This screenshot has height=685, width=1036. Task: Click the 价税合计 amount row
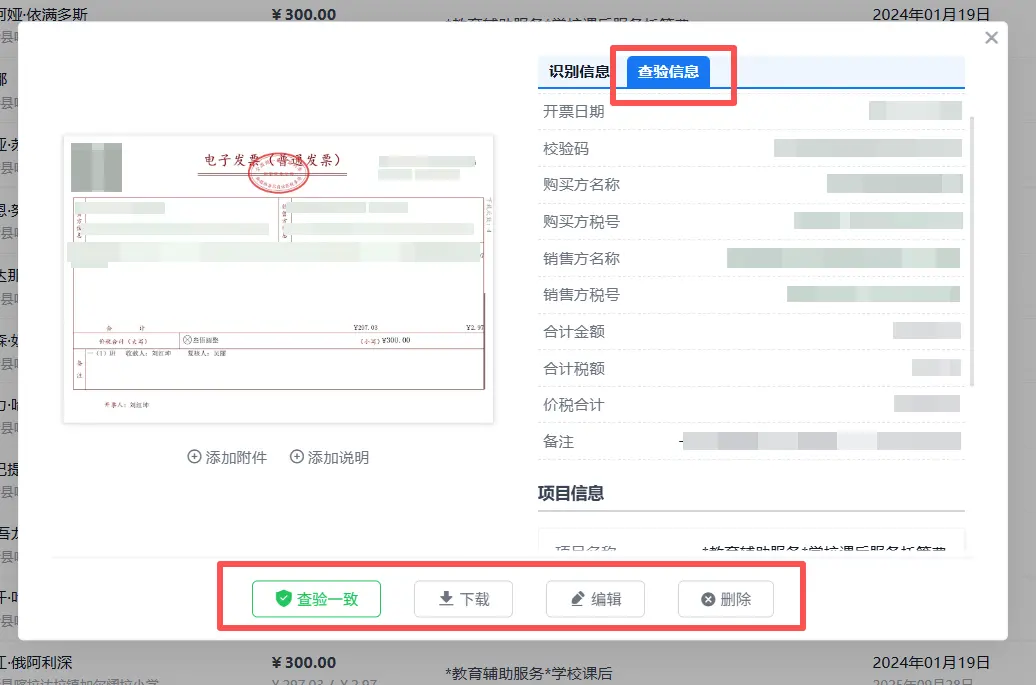click(x=750, y=405)
